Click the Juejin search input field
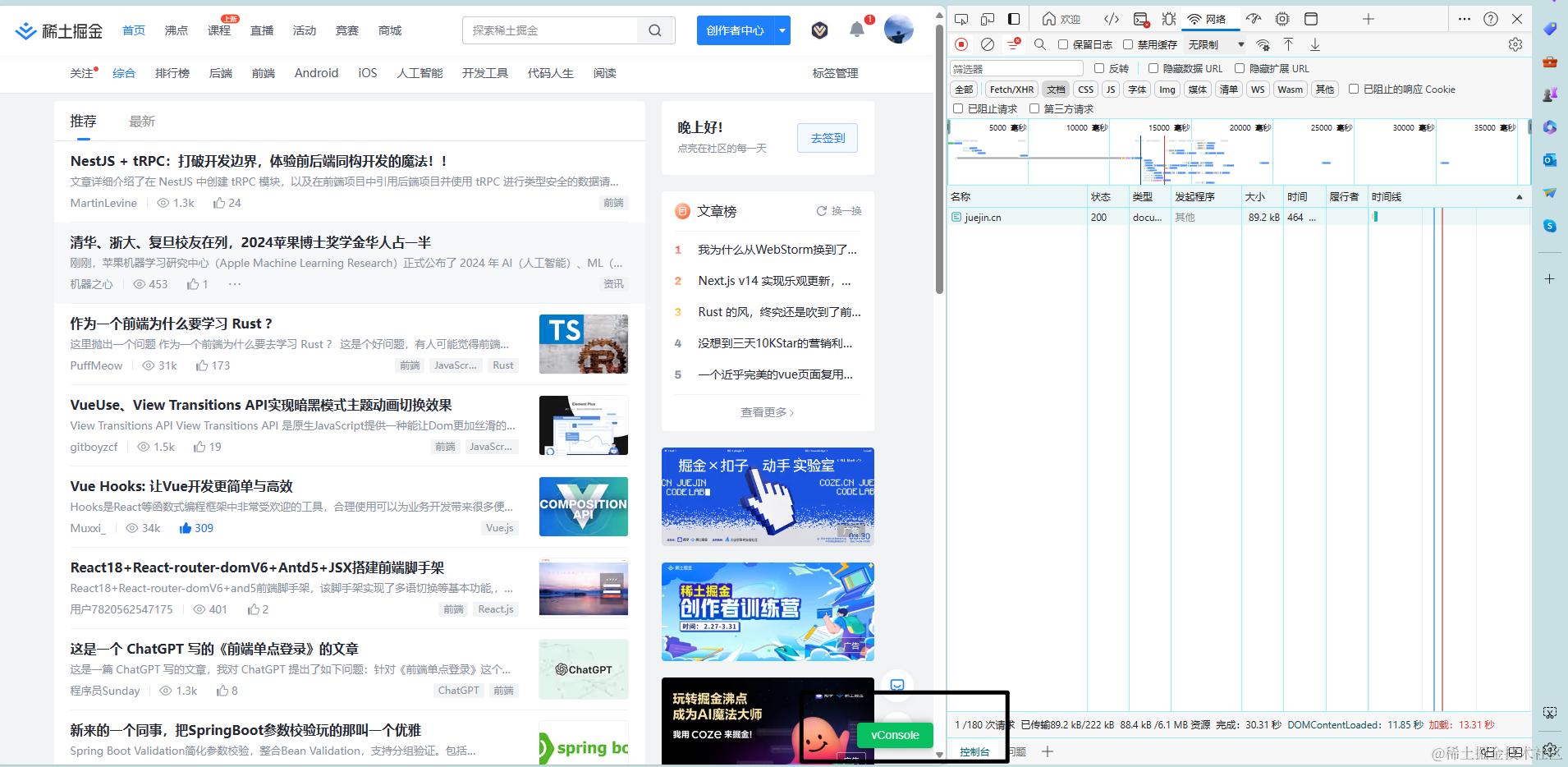1568x767 pixels. point(550,30)
